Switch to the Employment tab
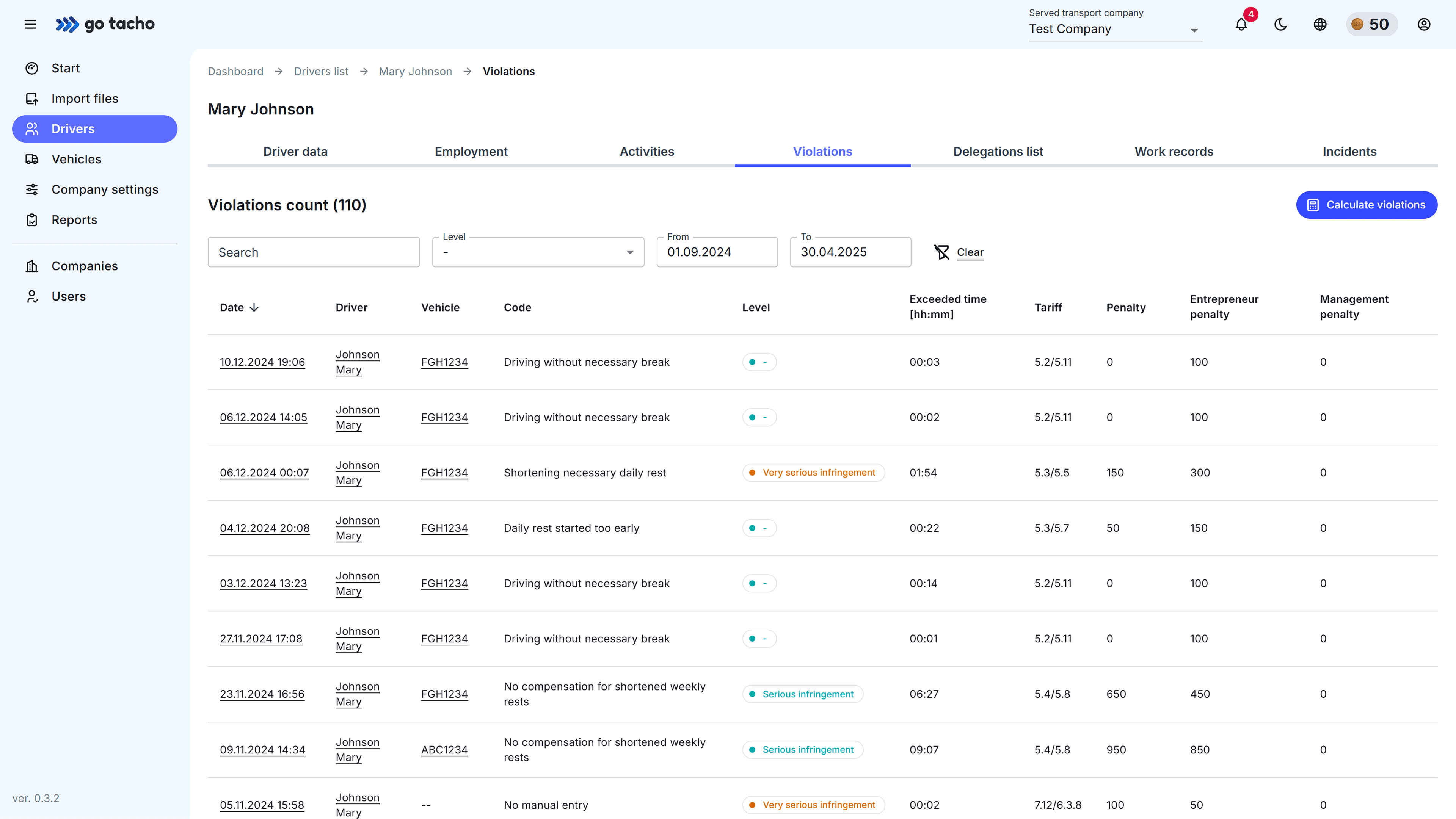This screenshot has height=819, width=1456. (471, 151)
